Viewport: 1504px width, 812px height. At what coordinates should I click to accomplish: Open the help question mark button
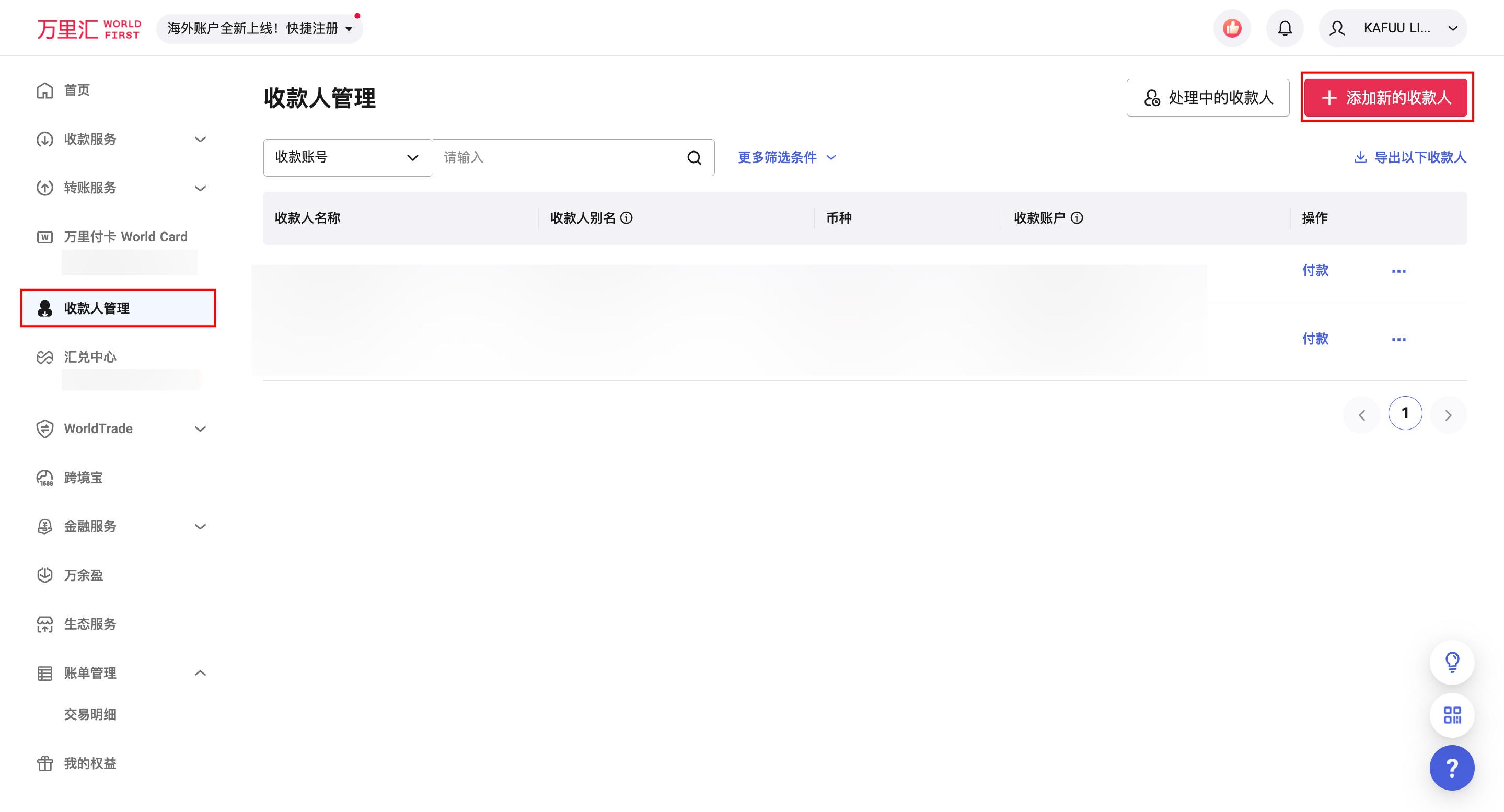(x=1452, y=768)
